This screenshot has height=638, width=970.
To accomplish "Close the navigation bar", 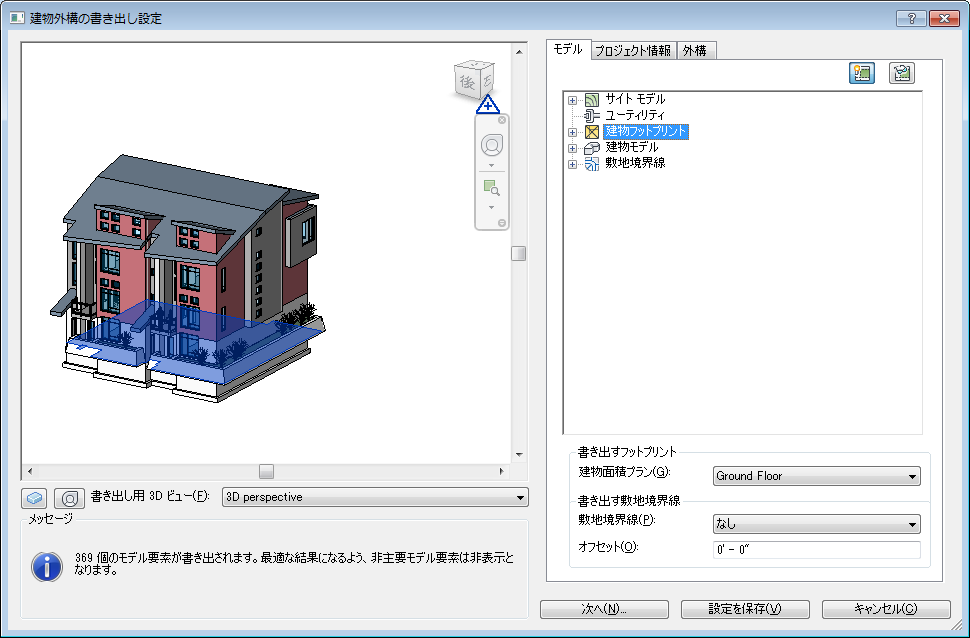I will pos(502,120).
